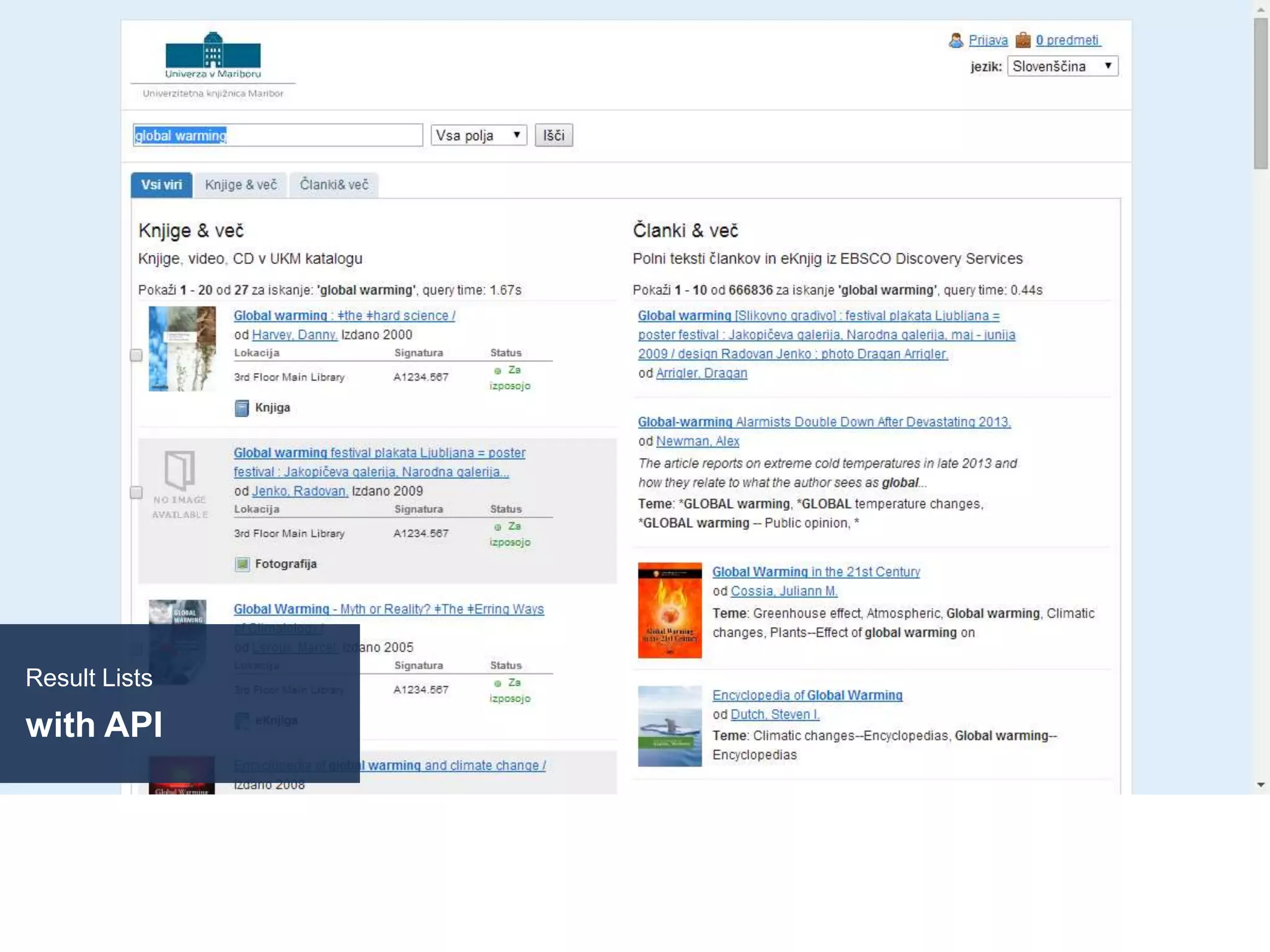The height and width of the screenshot is (952, 1270).
Task: Click the hard science book cover thumbnail
Action: tap(182, 348)
